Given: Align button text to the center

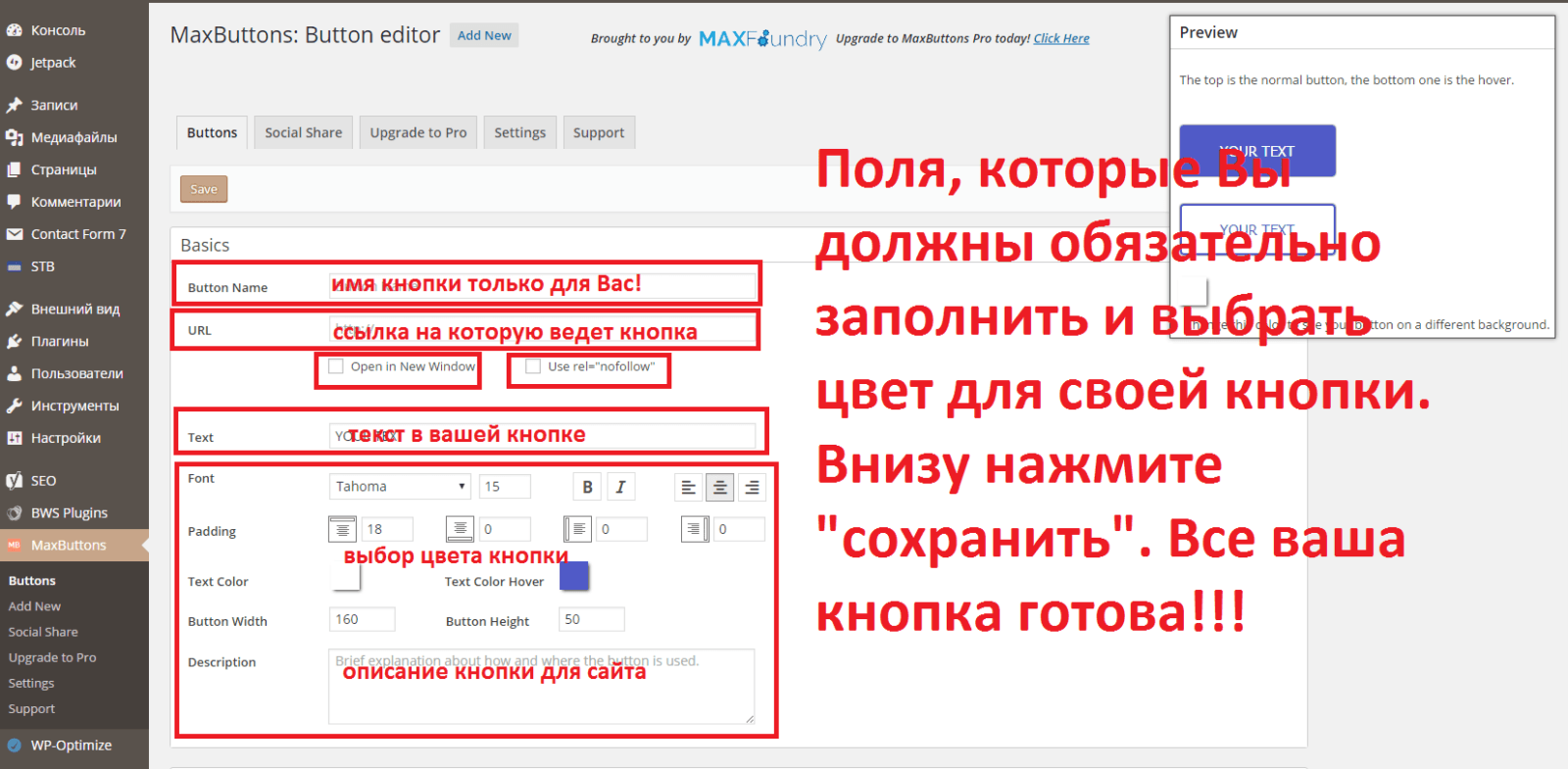Looking at the screenshot, I should click(720, 487).
